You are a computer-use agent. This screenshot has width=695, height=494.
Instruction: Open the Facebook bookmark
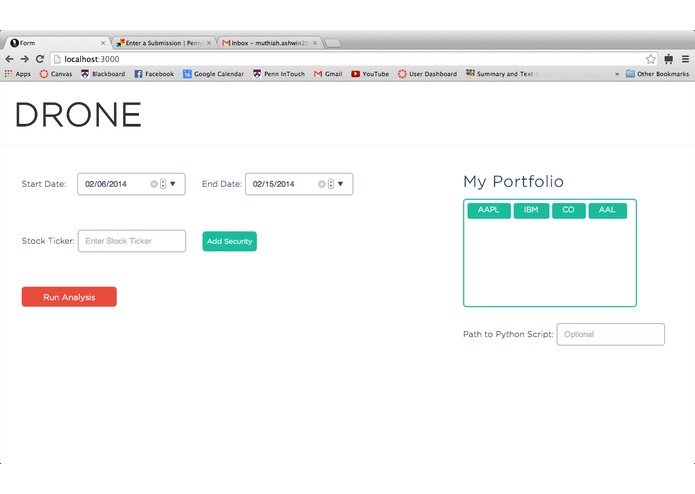(154, 74)
